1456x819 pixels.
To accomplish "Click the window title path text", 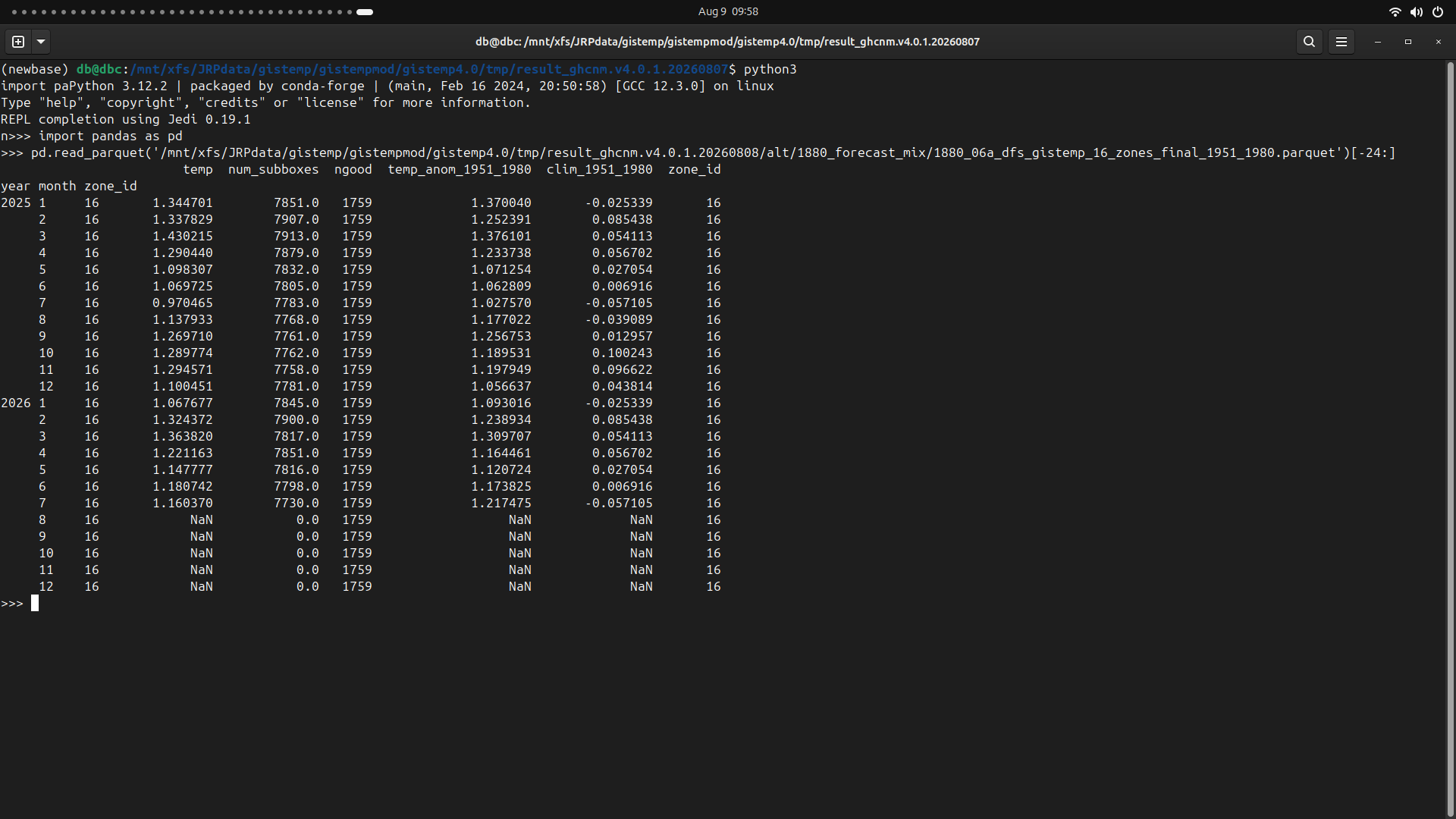I will pyautogui.click(x=728, y=42).
